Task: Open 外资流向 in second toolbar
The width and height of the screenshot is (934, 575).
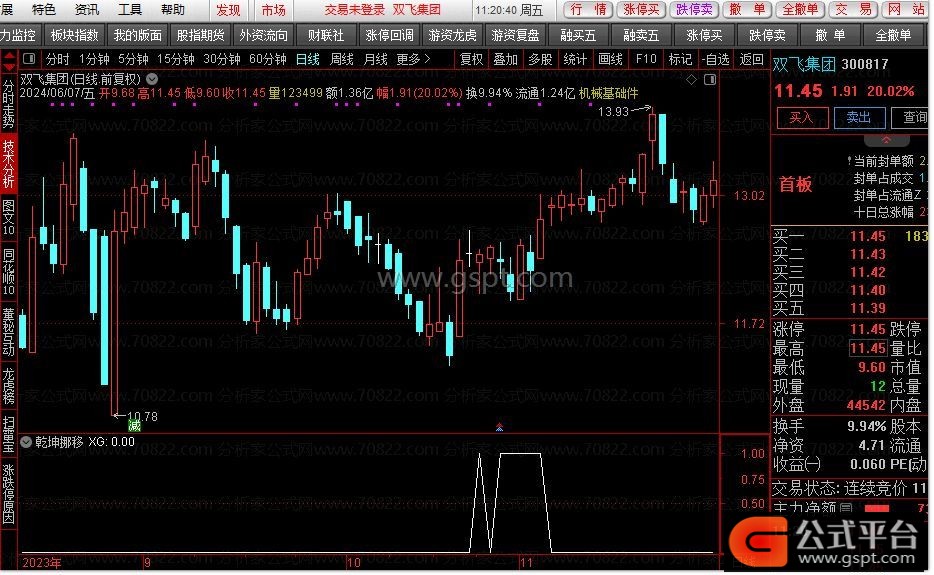Action: click(263, 36)
